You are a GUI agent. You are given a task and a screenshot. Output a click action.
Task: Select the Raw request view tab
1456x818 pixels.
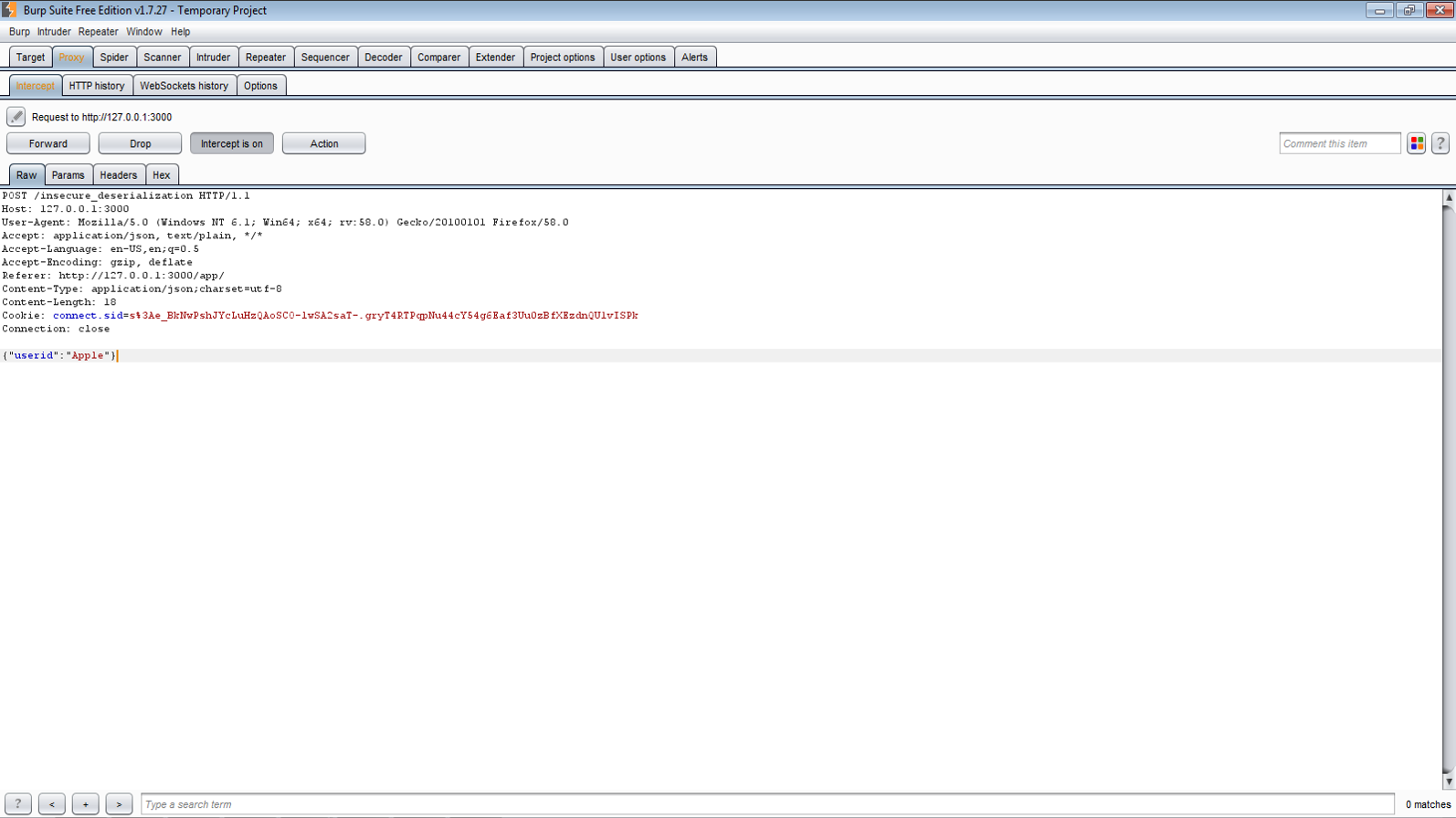pos(26,175)
